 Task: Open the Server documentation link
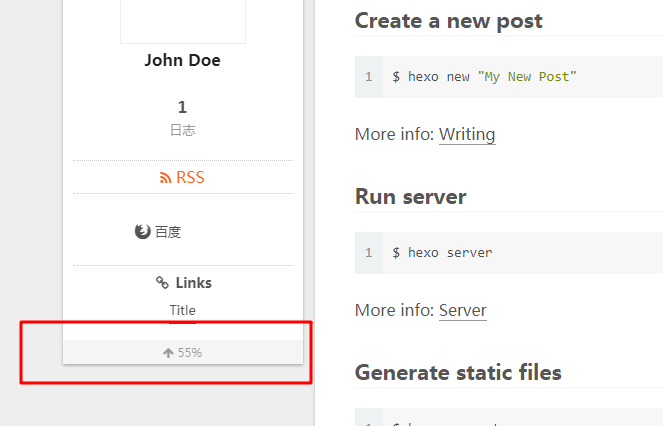pos(463,310)
